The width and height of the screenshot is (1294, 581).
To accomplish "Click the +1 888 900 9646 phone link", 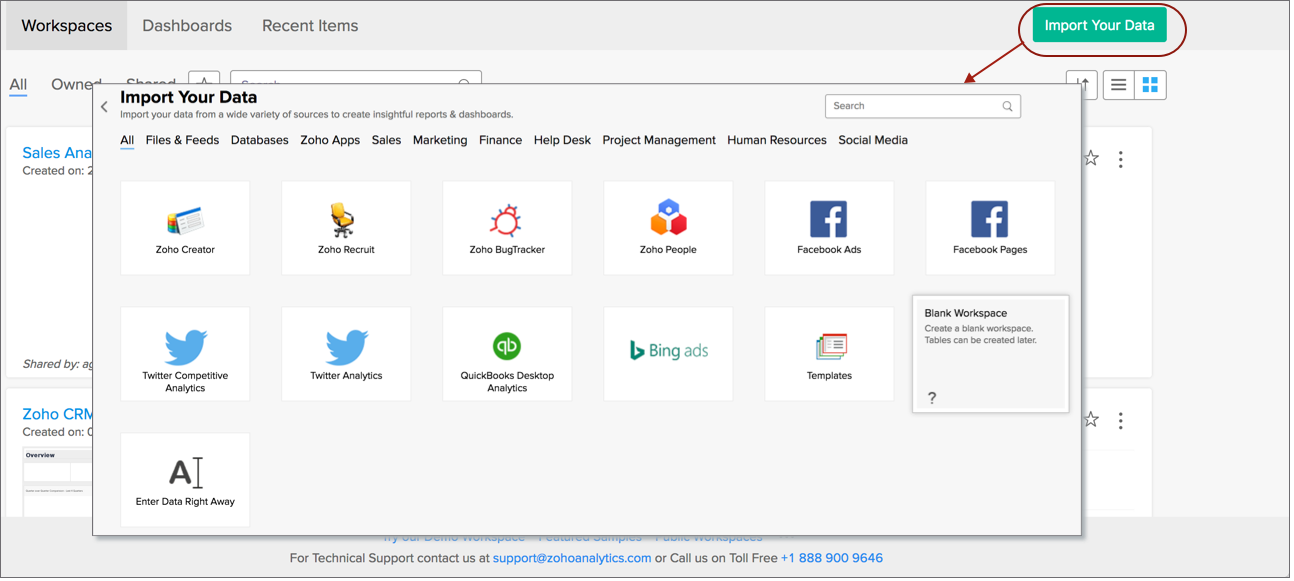I will (x=832, y=558).
